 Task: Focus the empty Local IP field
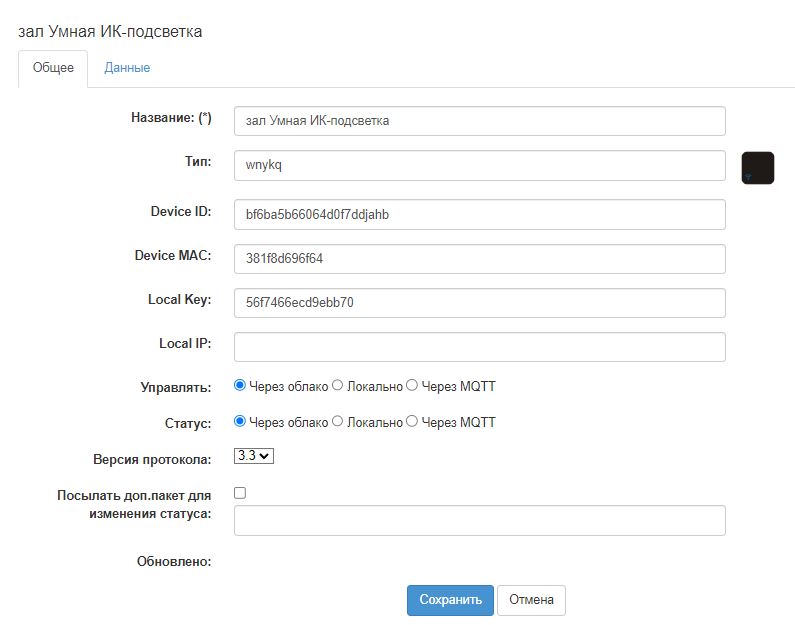tap(479, 347)
